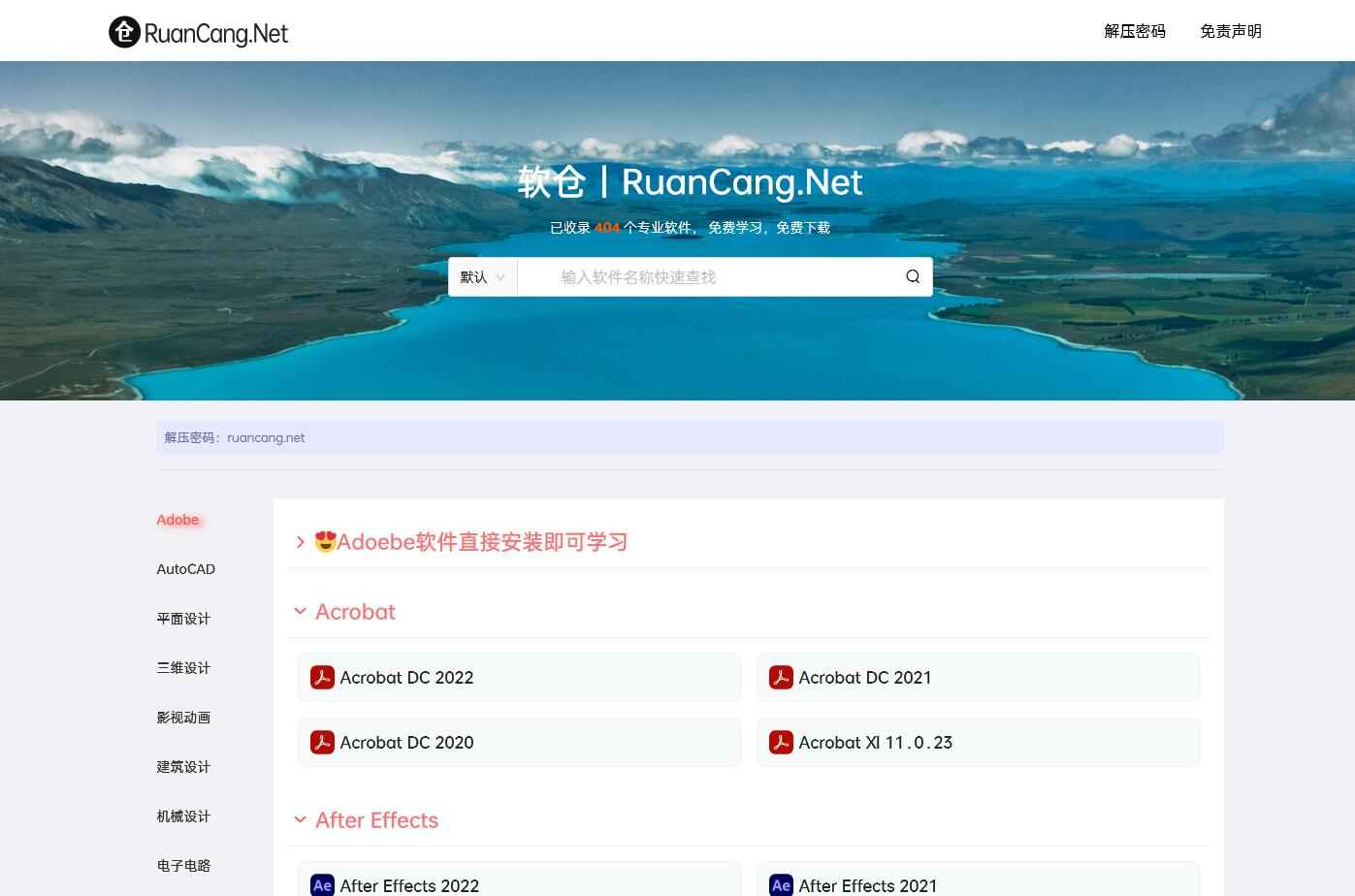Click the magnifier search icon
The width and height of the screenshot is (1355, 896).
[x=912, y=276]
